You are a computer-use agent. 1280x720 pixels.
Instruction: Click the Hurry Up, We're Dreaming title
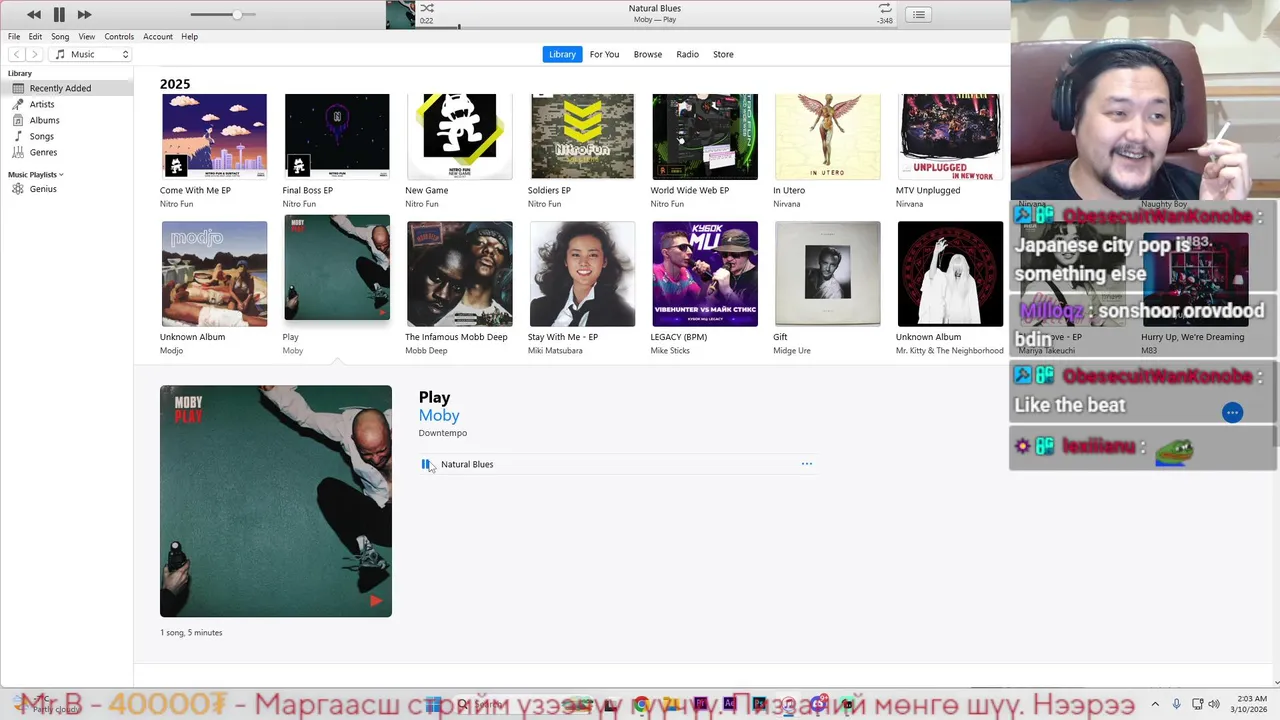(x=1193, y=337)
